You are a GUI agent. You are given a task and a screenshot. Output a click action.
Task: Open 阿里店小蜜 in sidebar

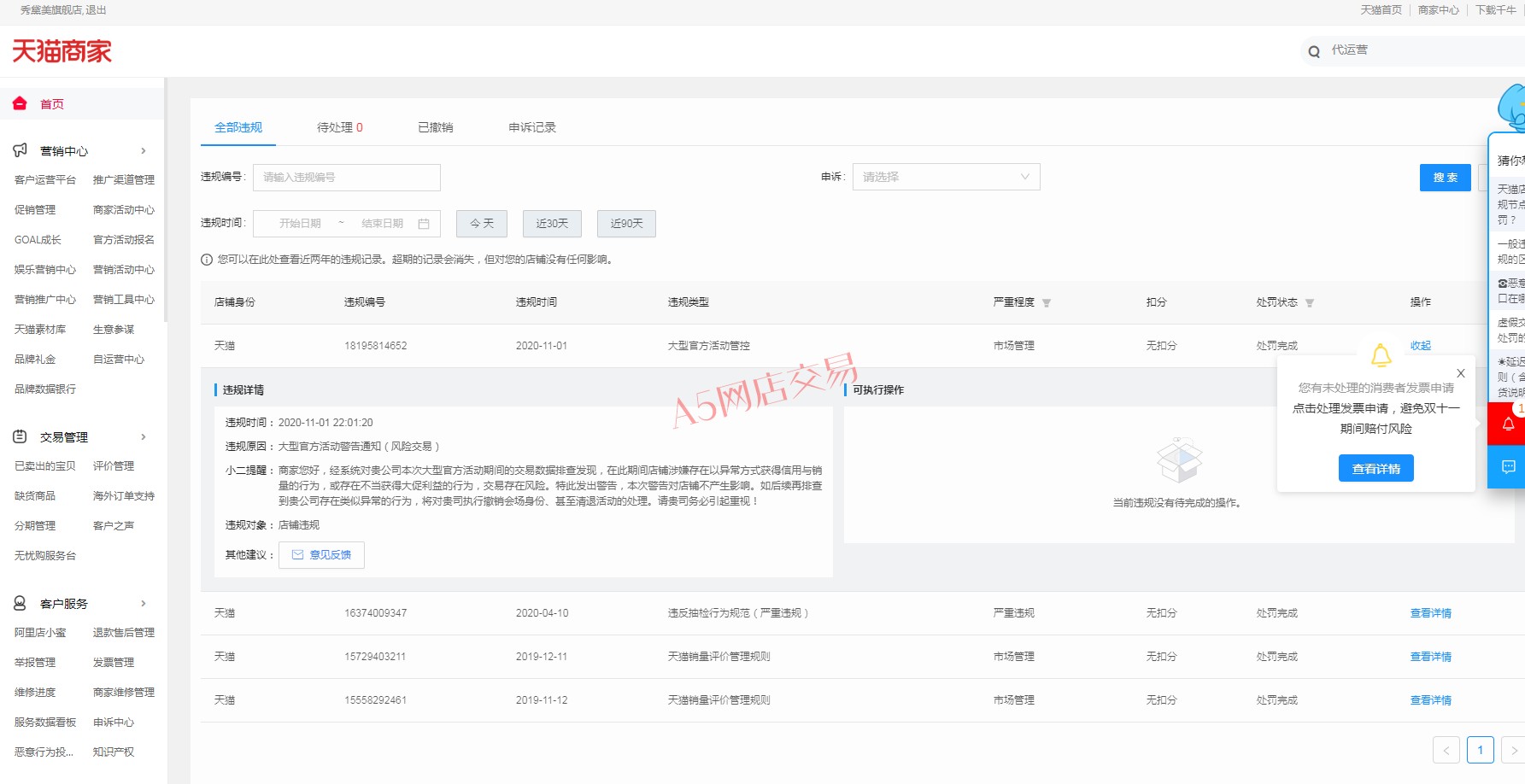click(x=40, y=633)
